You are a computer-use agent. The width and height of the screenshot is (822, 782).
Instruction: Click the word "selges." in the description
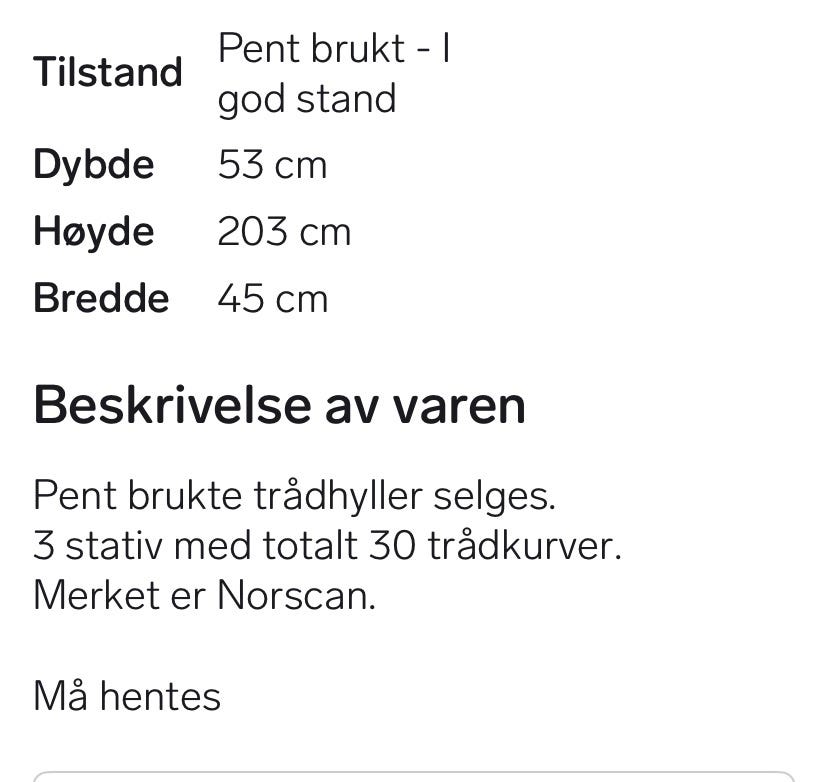(x=494, y=497)
